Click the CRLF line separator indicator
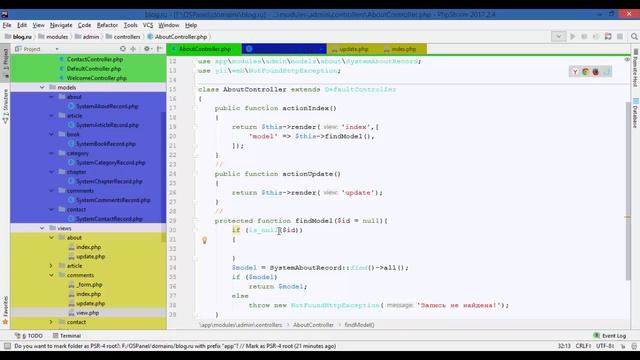This screenshot has height=360, width=640. [x=583, y=346]
